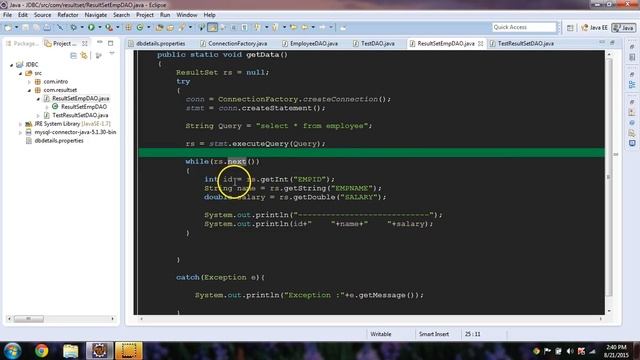Click the Quick Access input field
Screen dimensions: 640x360
click(524, 27)
